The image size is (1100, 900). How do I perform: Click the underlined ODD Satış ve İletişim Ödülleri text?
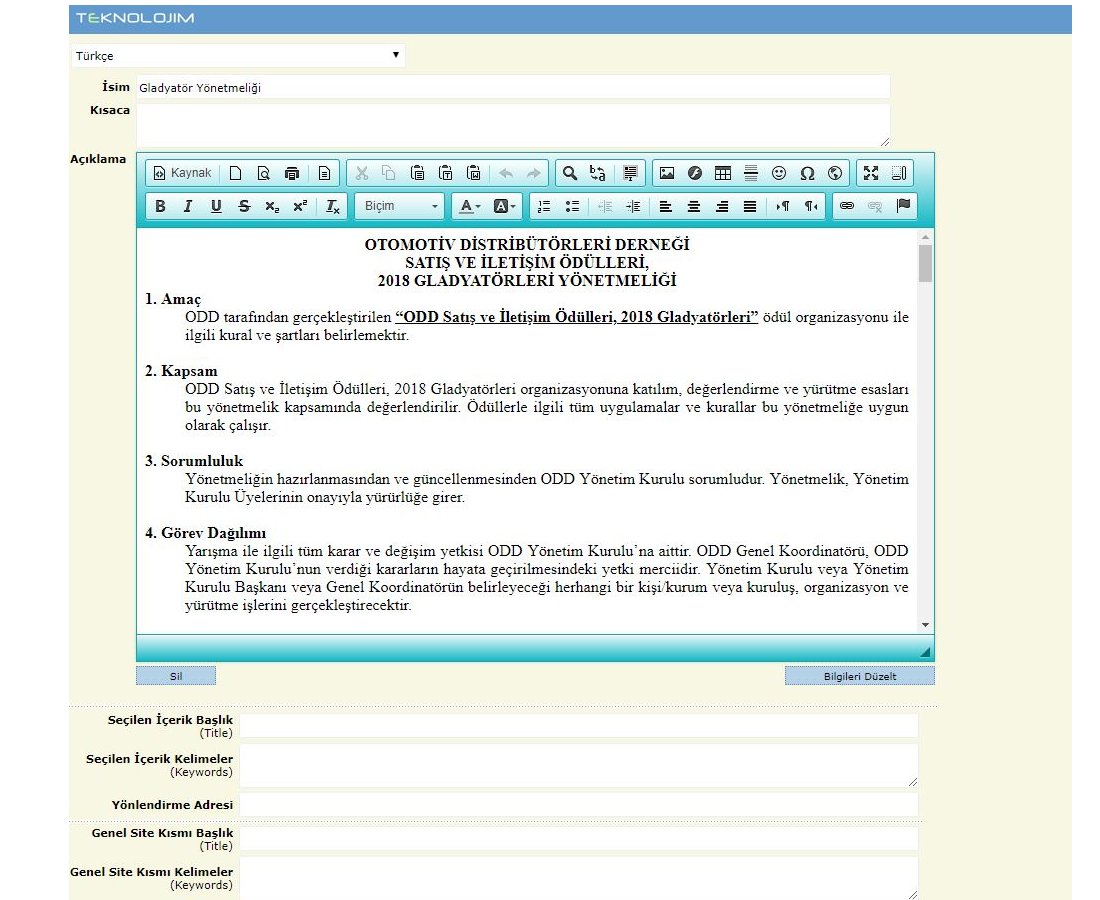(x=577, y=317)
